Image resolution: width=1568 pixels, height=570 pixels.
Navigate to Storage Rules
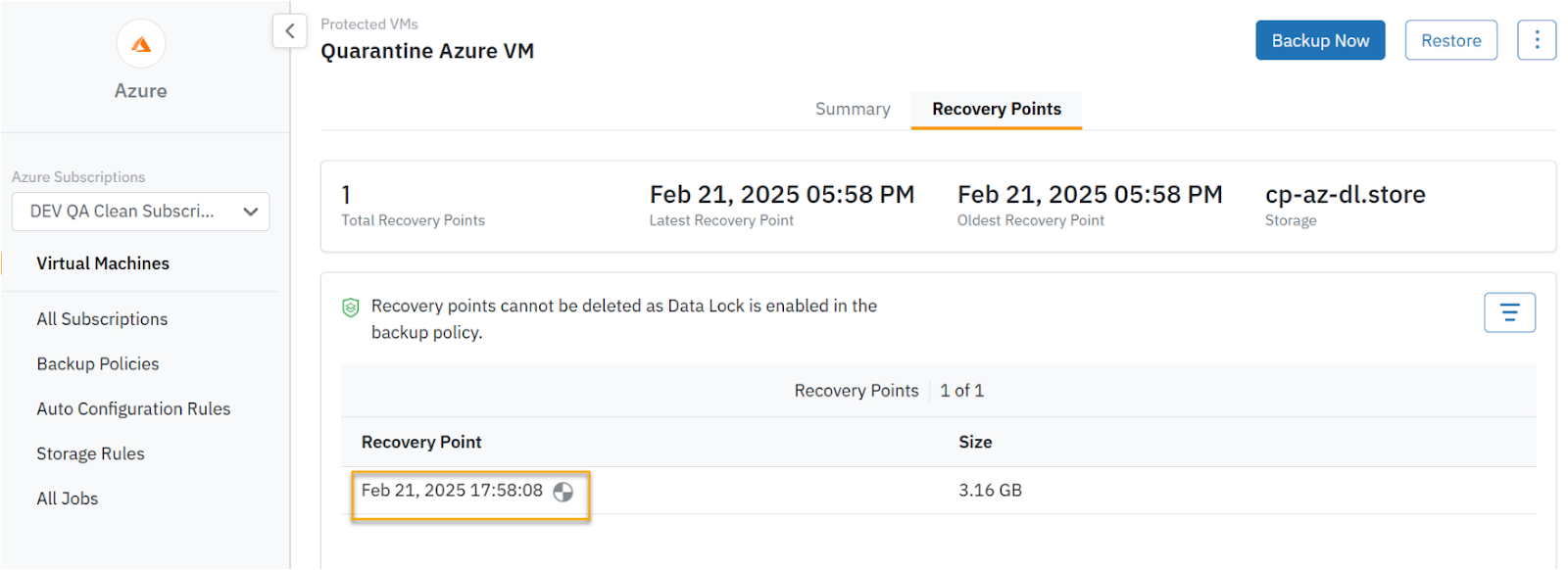coord(90,454)
